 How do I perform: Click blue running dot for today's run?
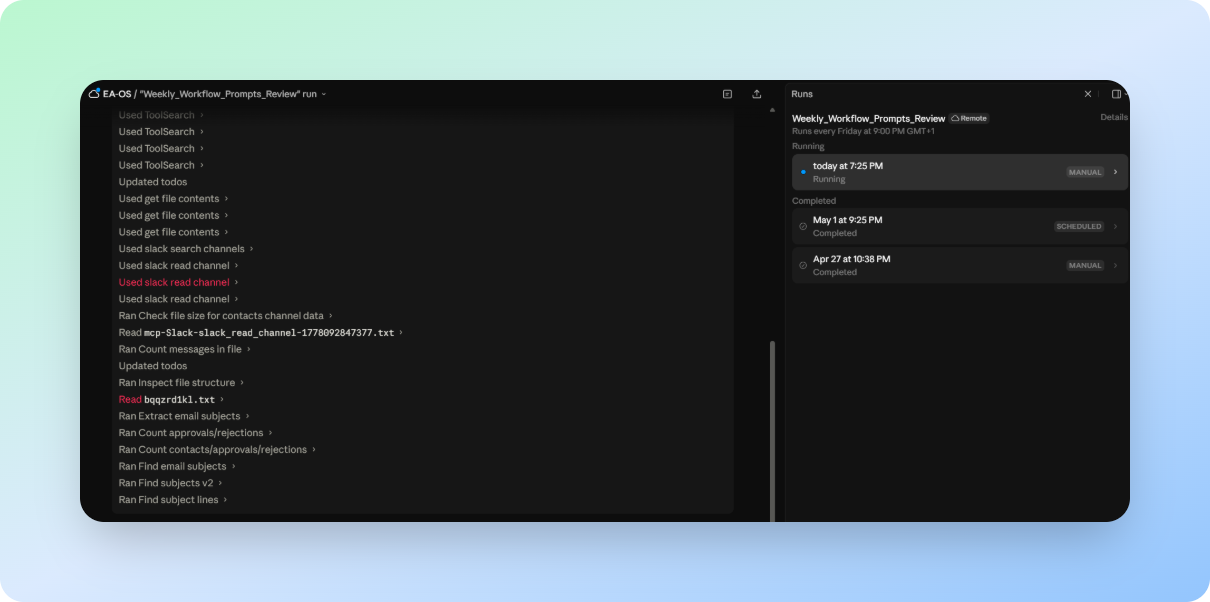pos(803,172)
